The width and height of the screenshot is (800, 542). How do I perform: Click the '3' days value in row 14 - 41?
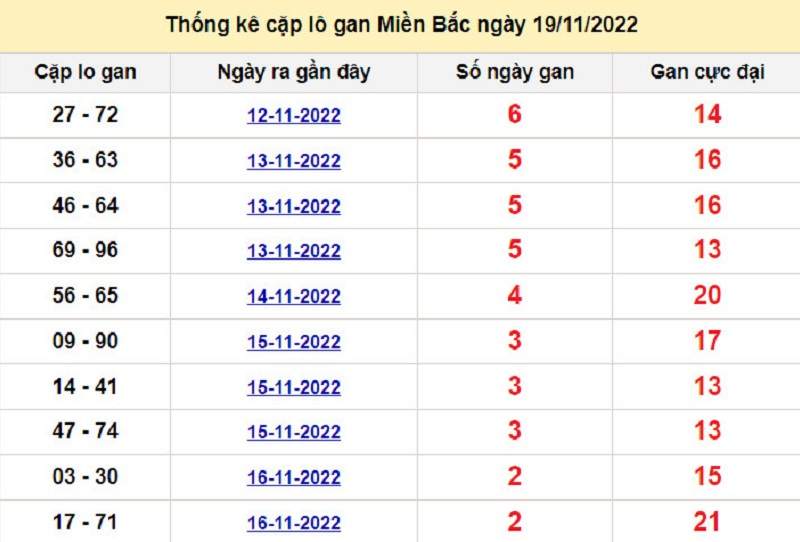coord(515,386)
